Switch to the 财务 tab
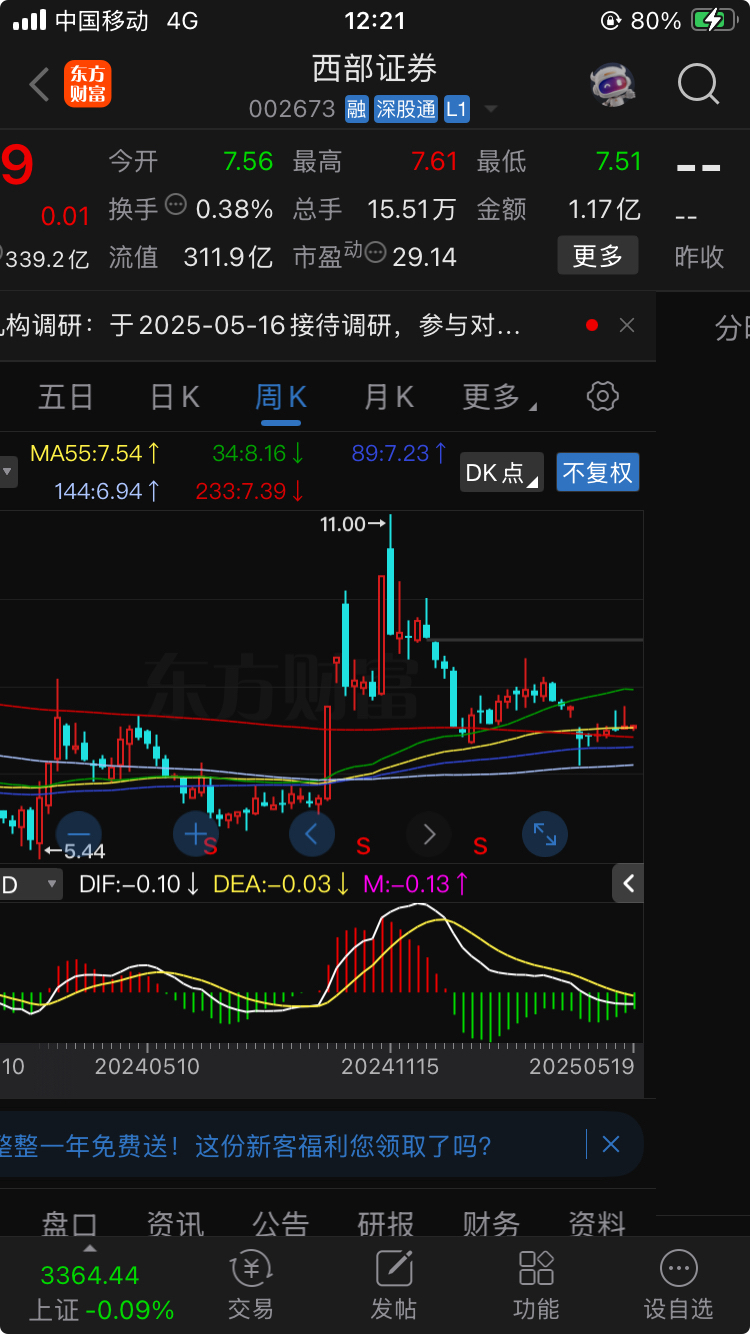The image size is (750, 1334). click(491, 1224)
